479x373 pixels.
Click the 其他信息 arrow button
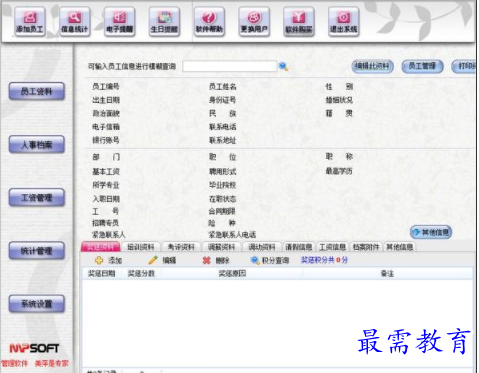(x=431, y=232)
